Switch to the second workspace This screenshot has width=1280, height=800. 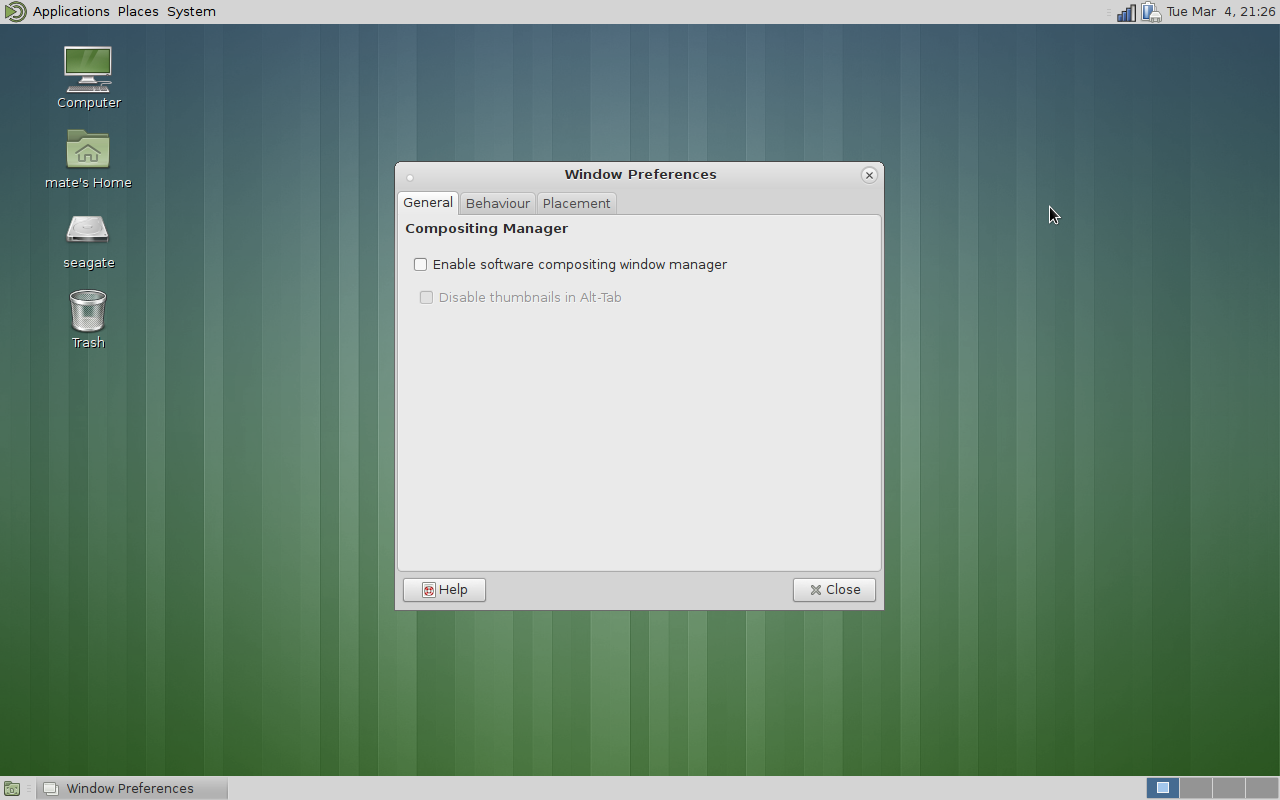point(1196,788)
